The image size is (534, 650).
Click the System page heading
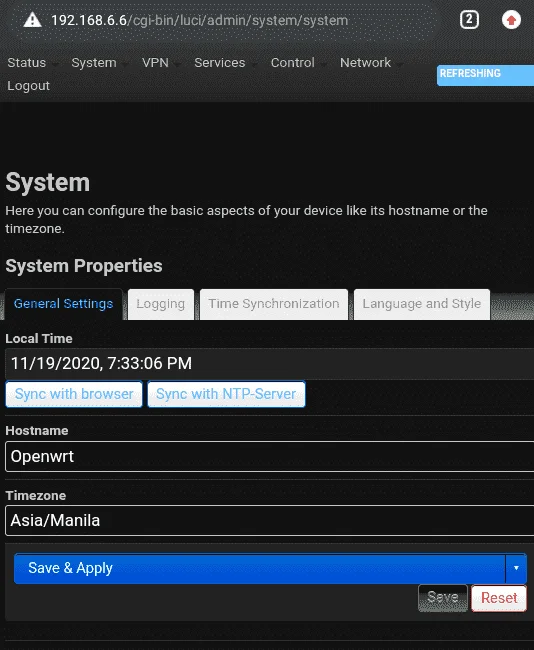pos(48,182)
